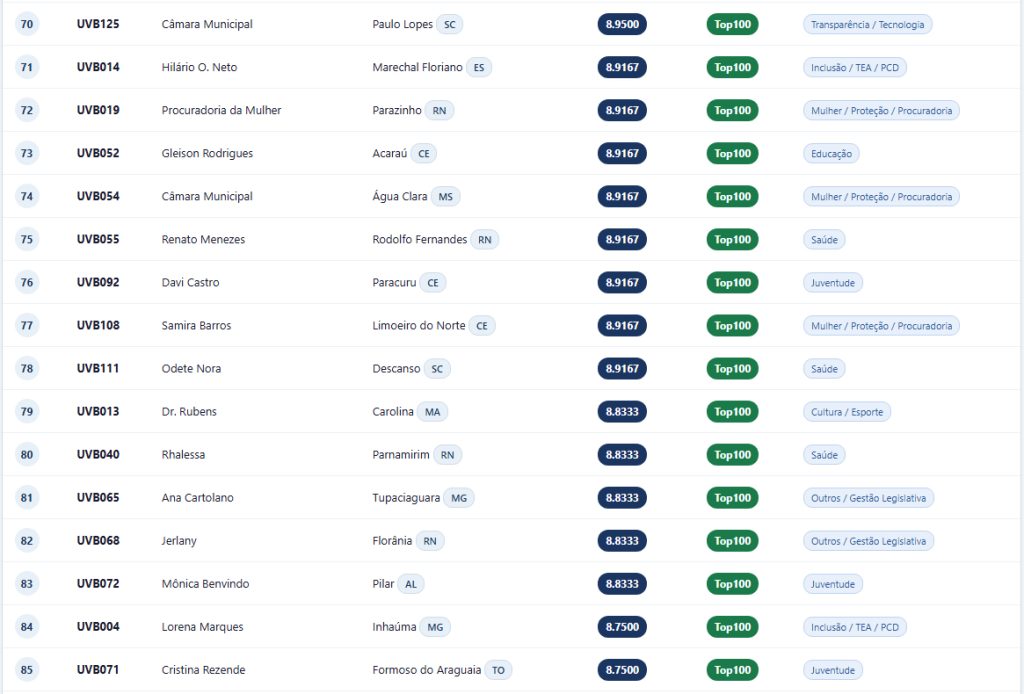The width and height of the screenshot is (1024, 694).
Task: Click Juventude tag in Davi Castro row
Action: click(x=833, y=283)
